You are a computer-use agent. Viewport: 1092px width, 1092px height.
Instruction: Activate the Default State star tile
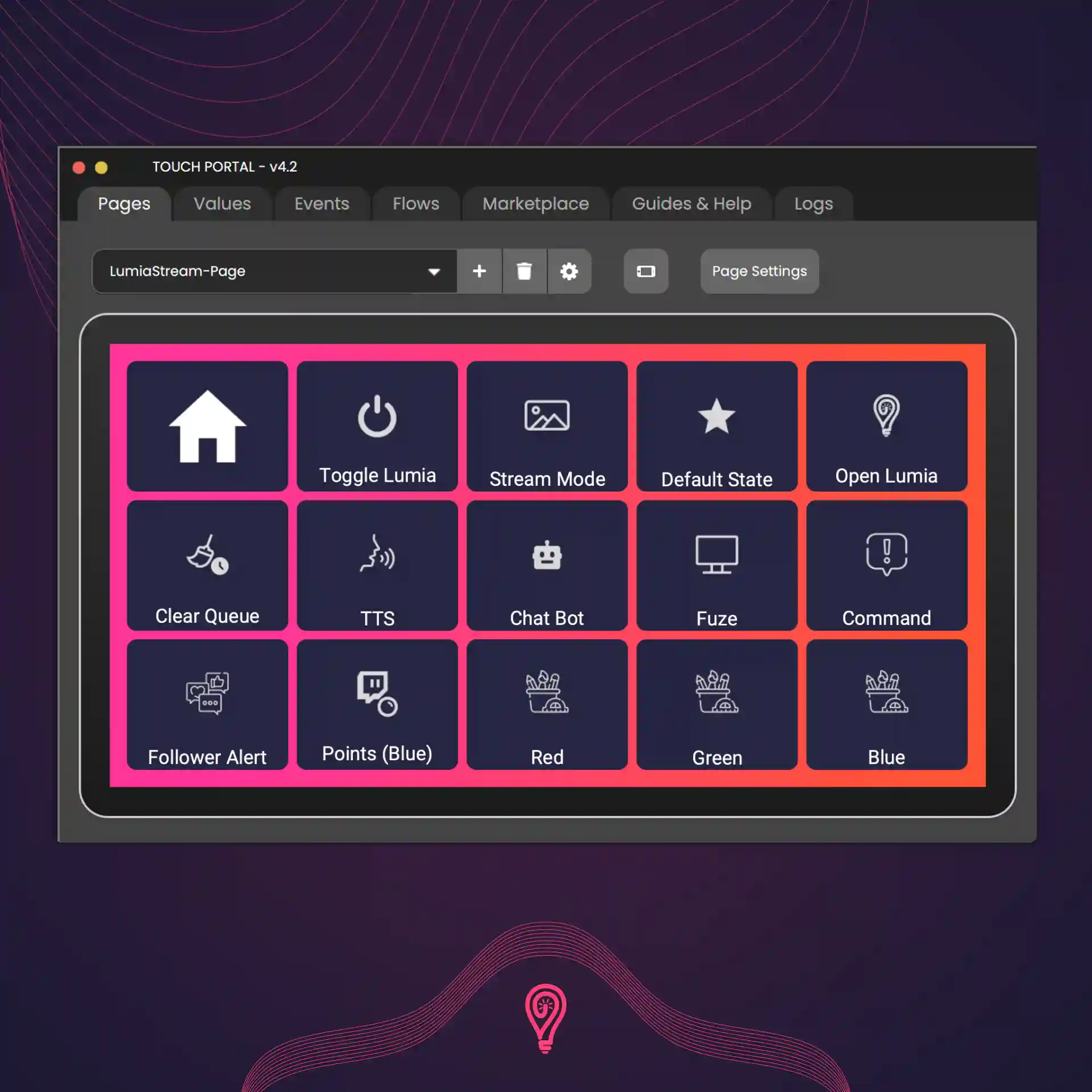tap(717, 426)
